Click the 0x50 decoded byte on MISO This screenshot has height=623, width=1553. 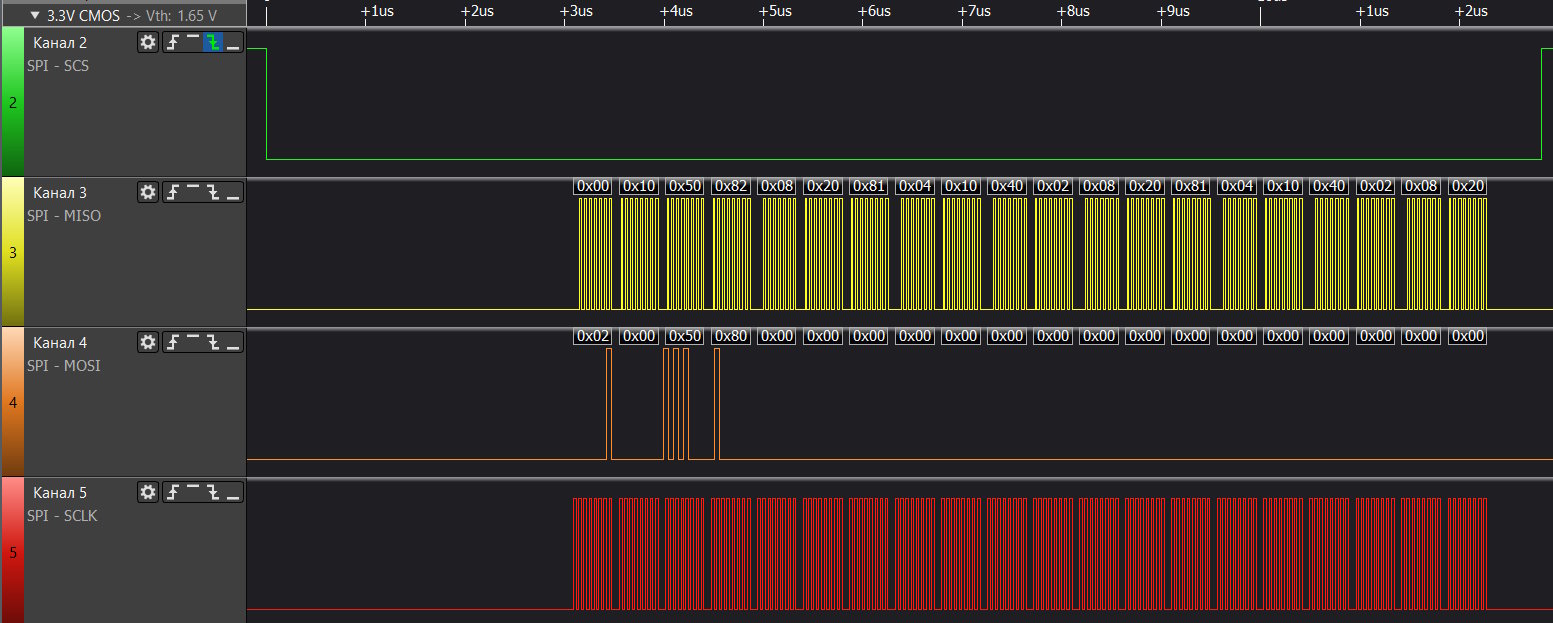686,186
